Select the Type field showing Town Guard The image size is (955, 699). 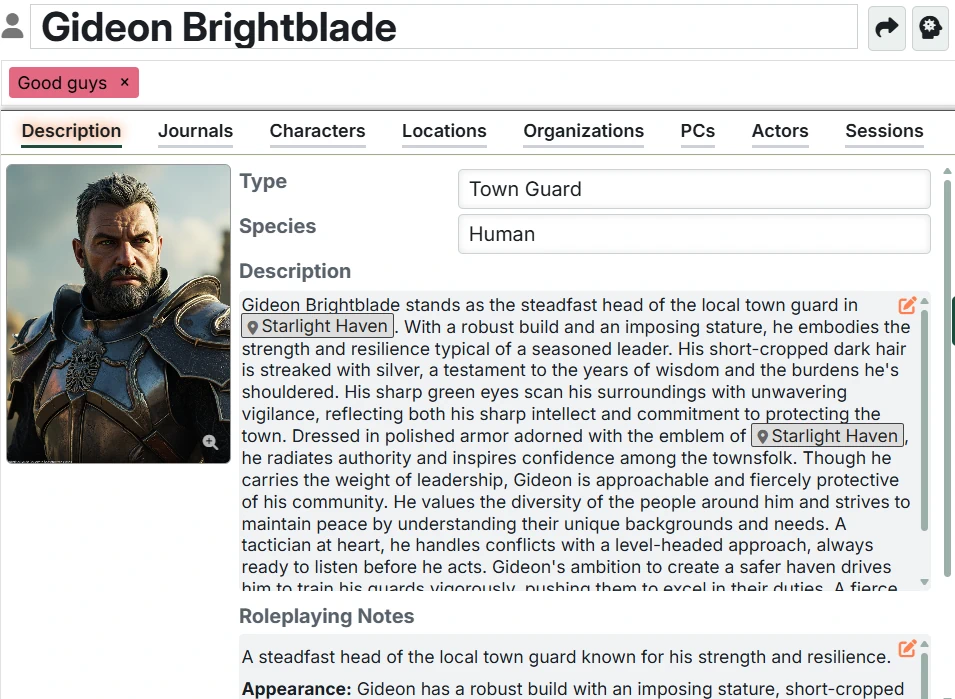[693, 189]
